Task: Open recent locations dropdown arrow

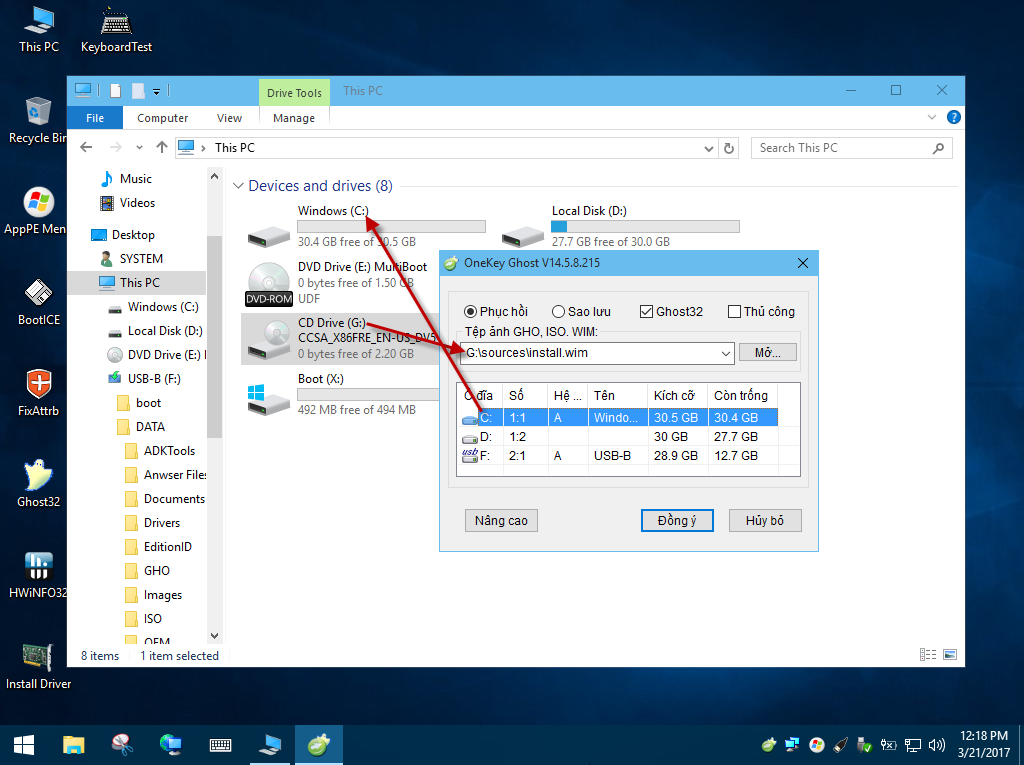Action: 139,148
